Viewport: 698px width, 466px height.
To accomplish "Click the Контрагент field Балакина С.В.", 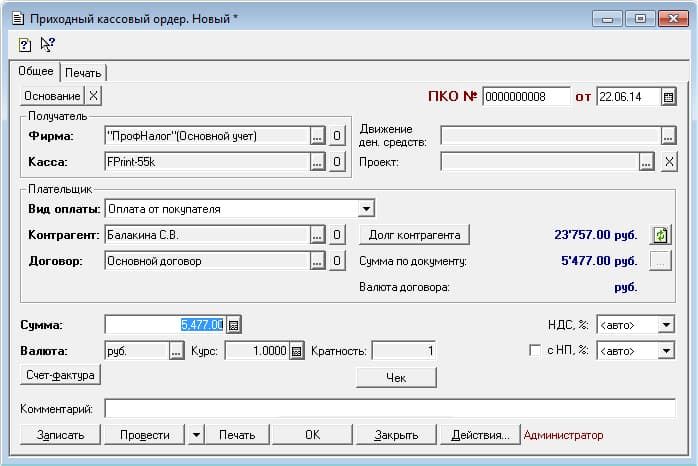I will point(207,235).
